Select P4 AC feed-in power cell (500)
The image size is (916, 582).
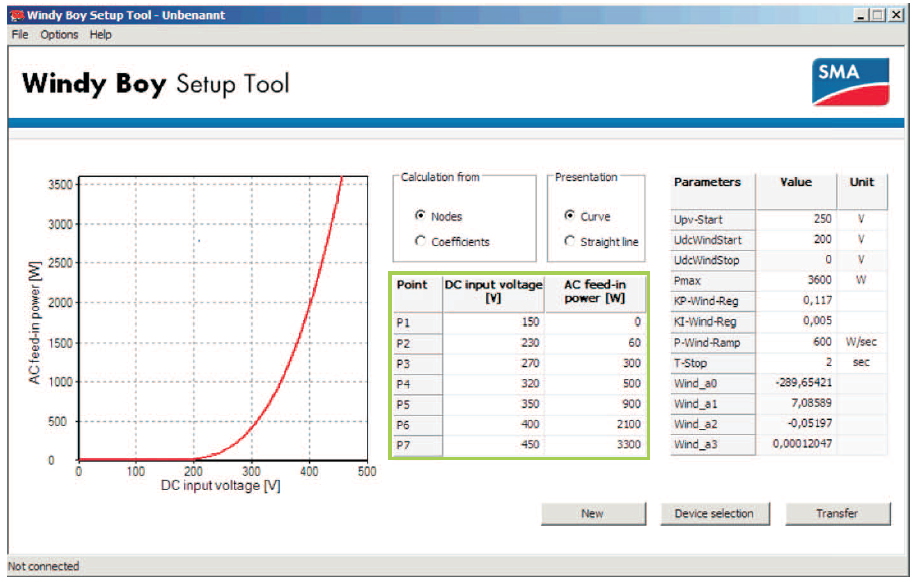(595, 384)
